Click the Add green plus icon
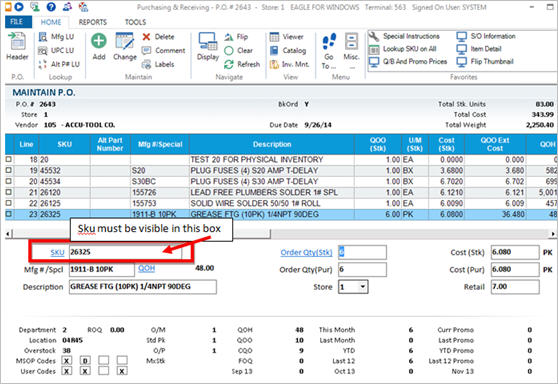Screen dimensions: 558x384 point(99,41)
